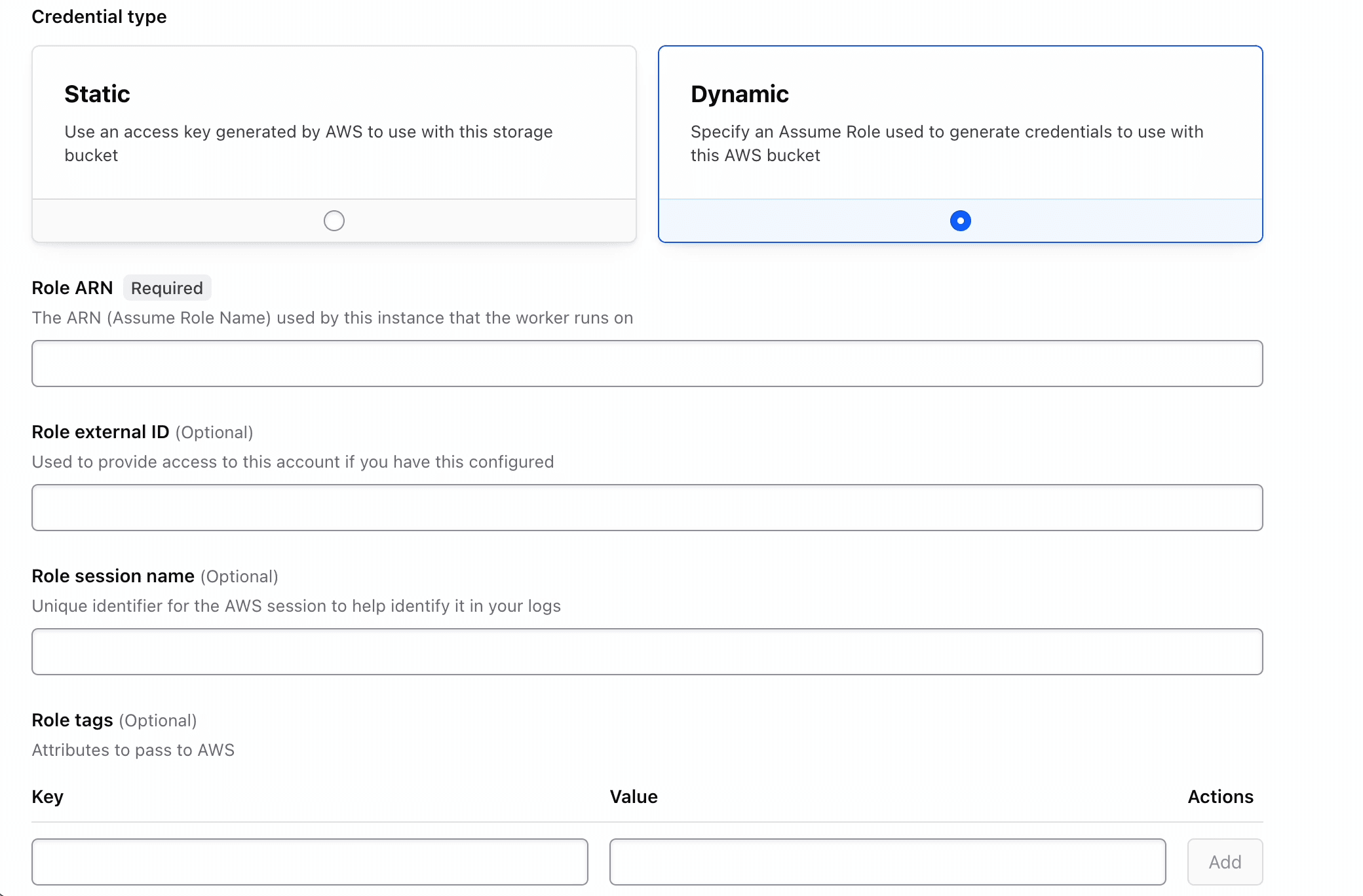
Task: Click into the Role external ID field
Action: 647,508
